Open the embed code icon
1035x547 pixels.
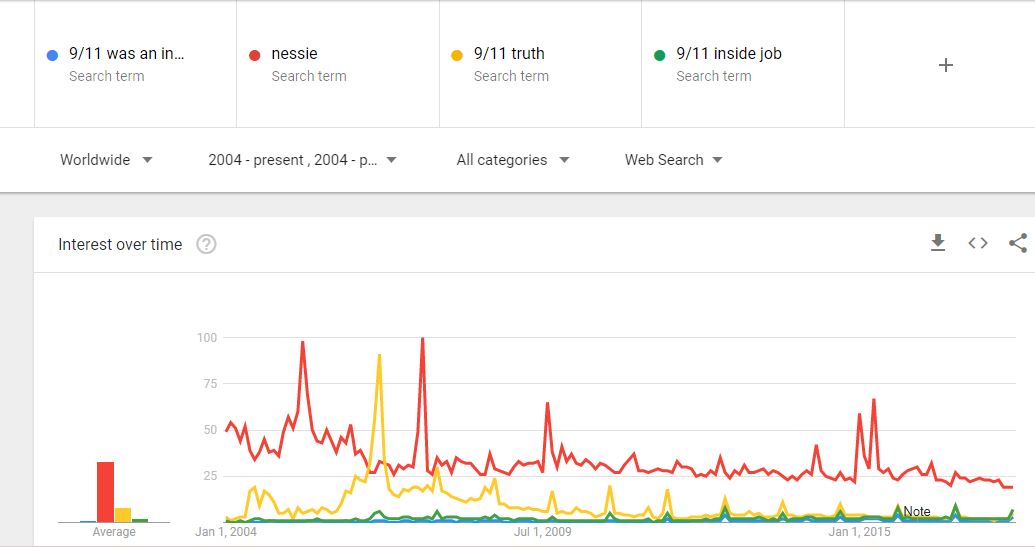(x=978, y=243)
